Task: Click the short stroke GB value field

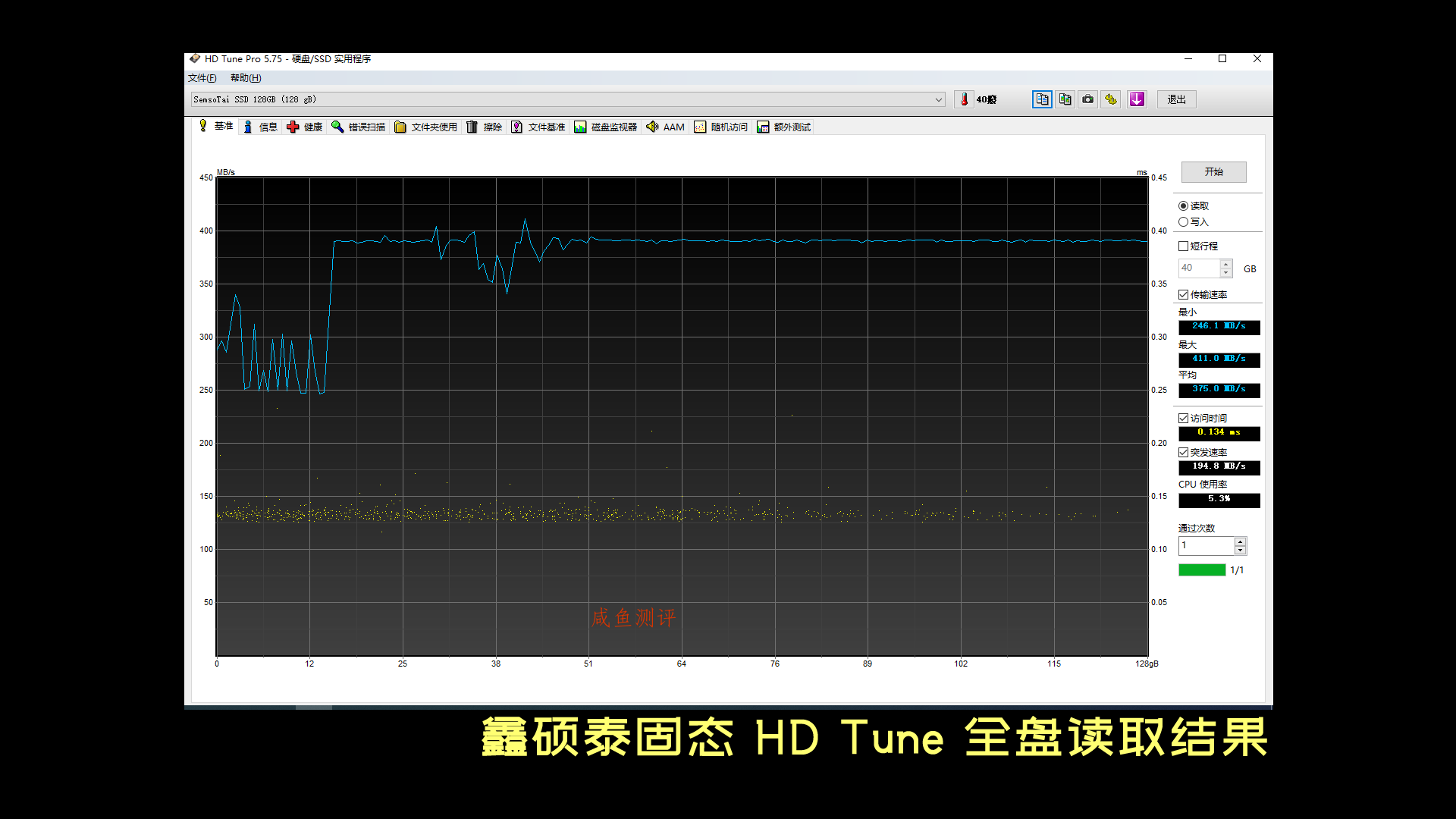Action: 1199,268
